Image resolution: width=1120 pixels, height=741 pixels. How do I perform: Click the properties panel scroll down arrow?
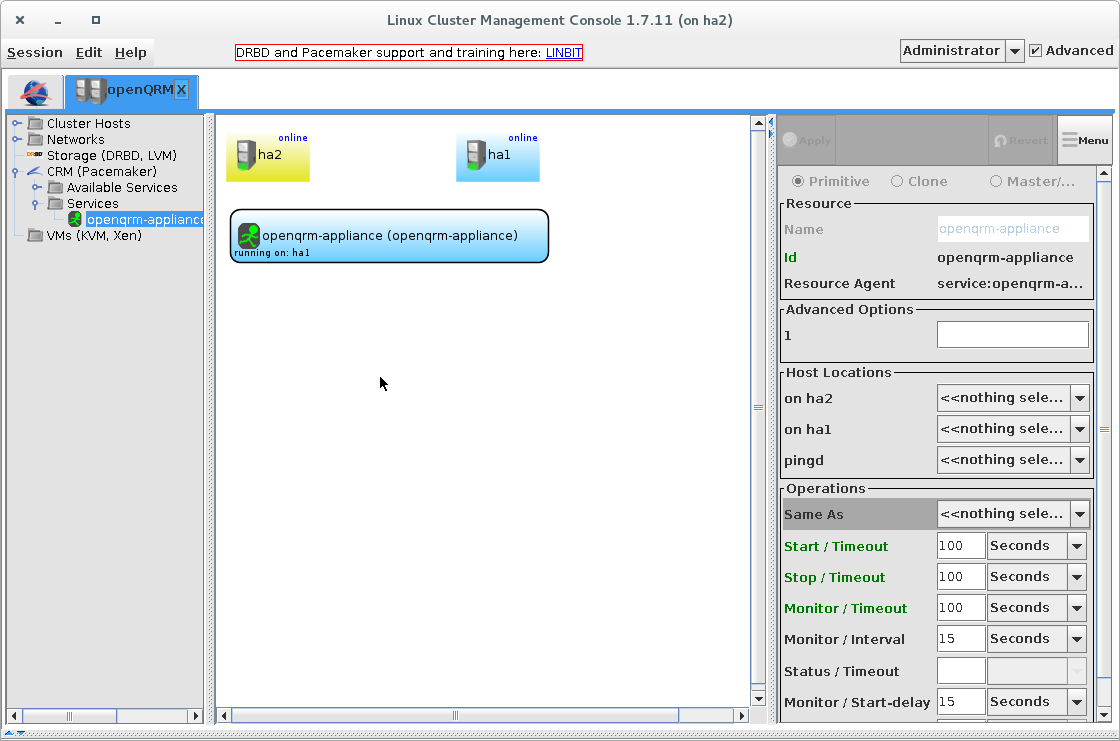[1104, 715]
